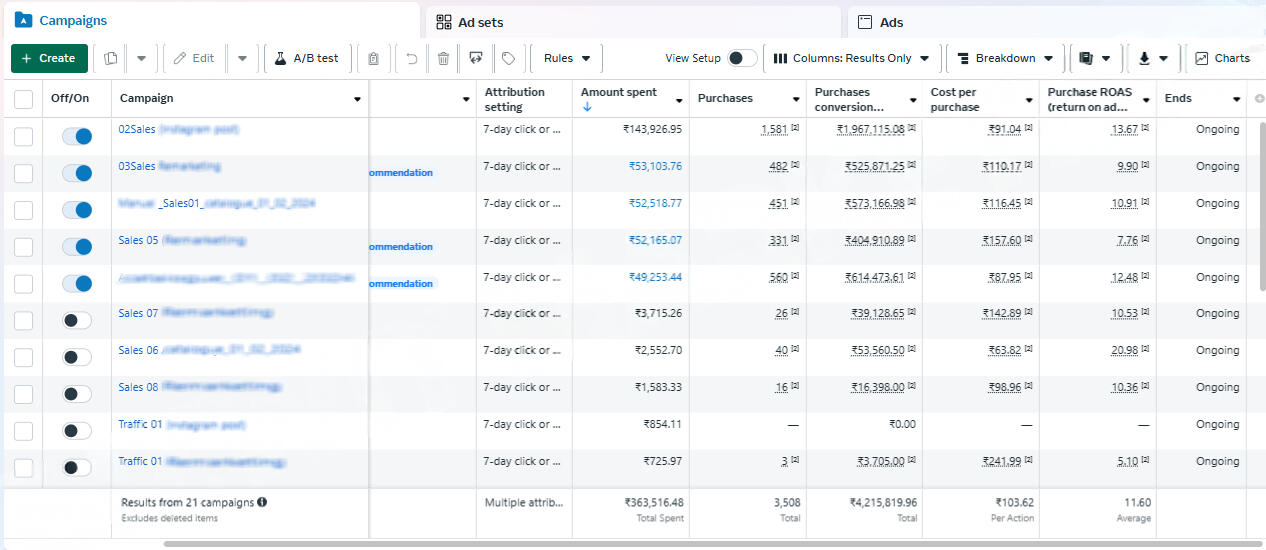Screen dimensions: 1266x550
Task: Click the preview share icon
Action: point(476,58)
